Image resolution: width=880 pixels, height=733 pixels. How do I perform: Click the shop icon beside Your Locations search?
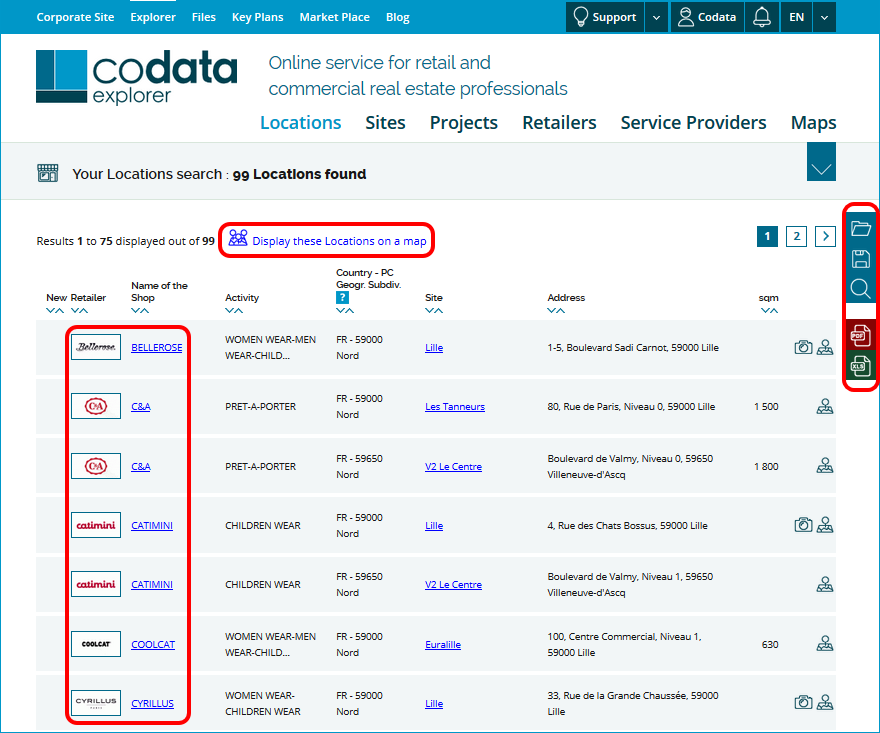[48, 173]
